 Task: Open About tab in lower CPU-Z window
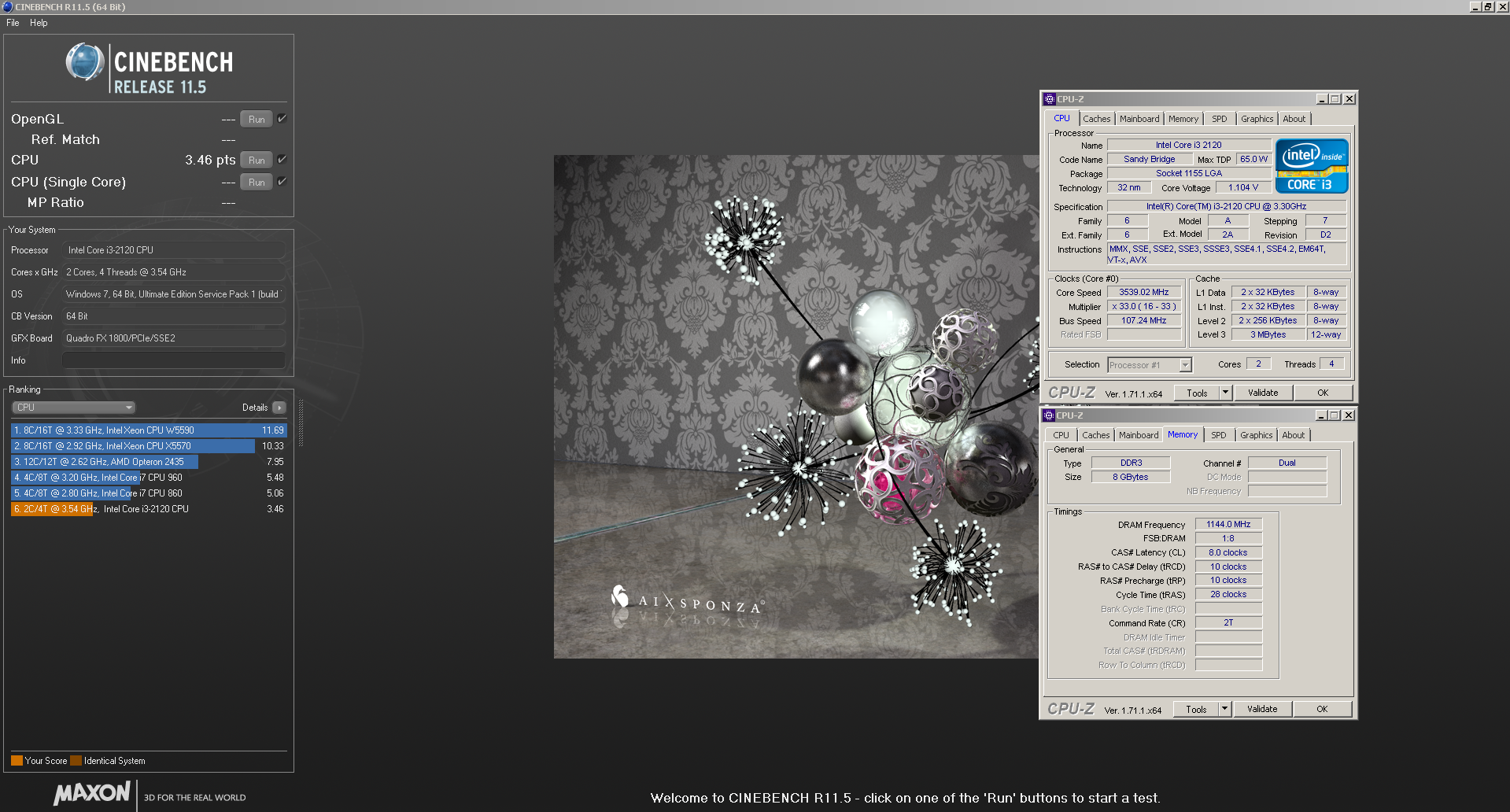click(1294, 435)
